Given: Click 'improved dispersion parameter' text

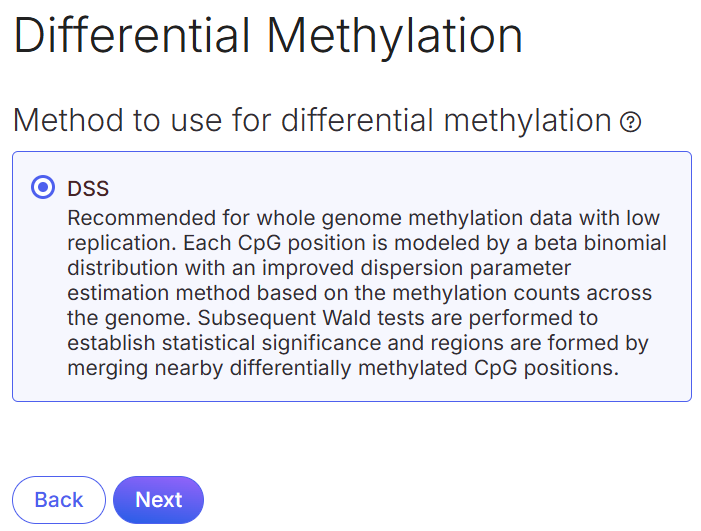Looking at the screenshot, I should pyautogui.click(x=416, y=268).
